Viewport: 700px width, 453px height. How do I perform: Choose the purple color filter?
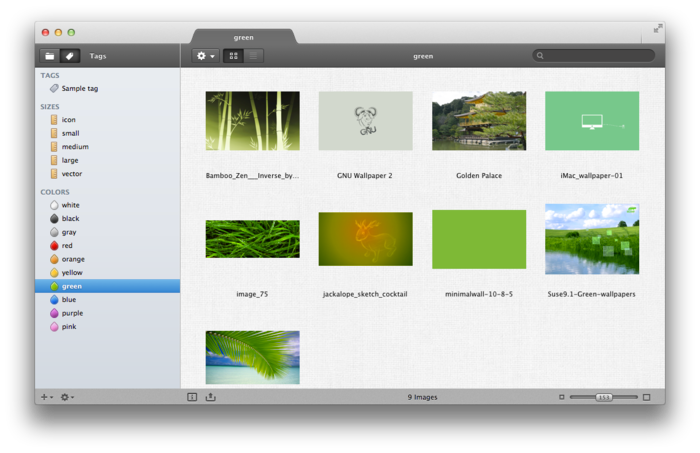point(71,313)
